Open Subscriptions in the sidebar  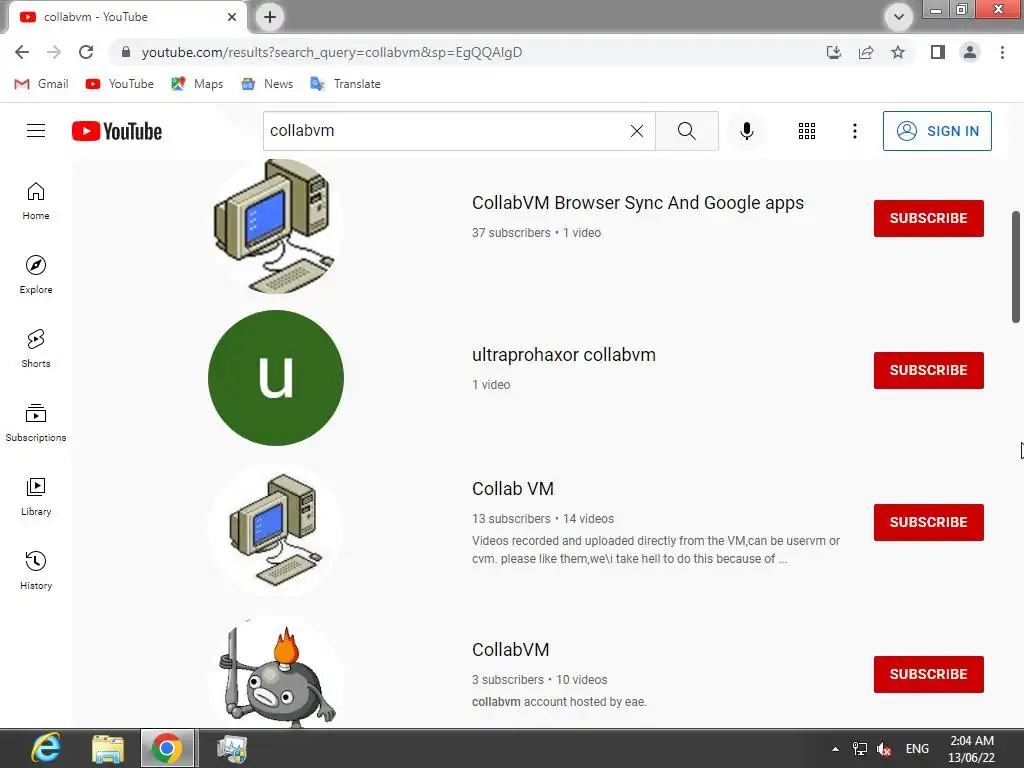36,423
